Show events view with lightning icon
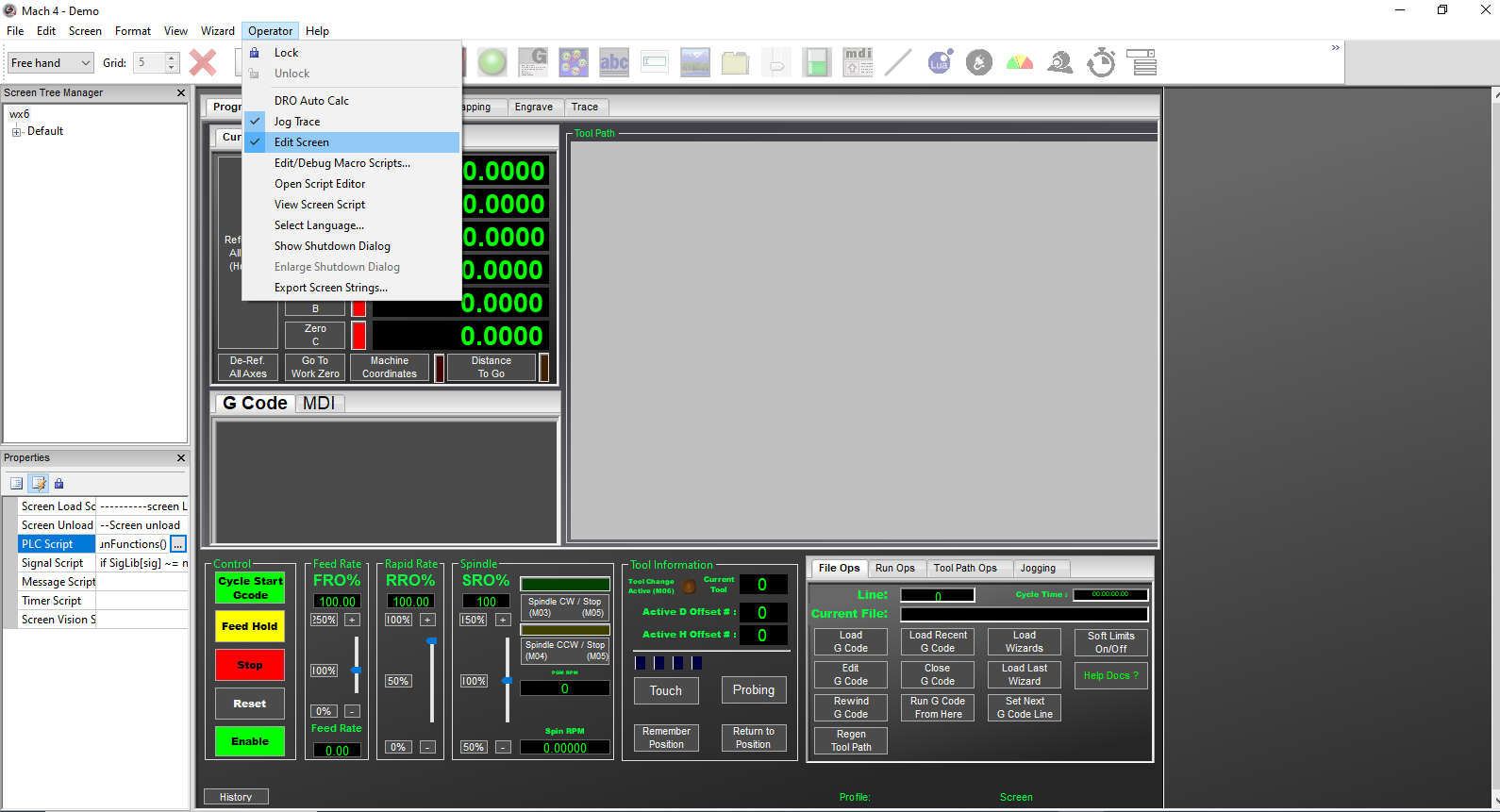 click(x=39, y=484)
